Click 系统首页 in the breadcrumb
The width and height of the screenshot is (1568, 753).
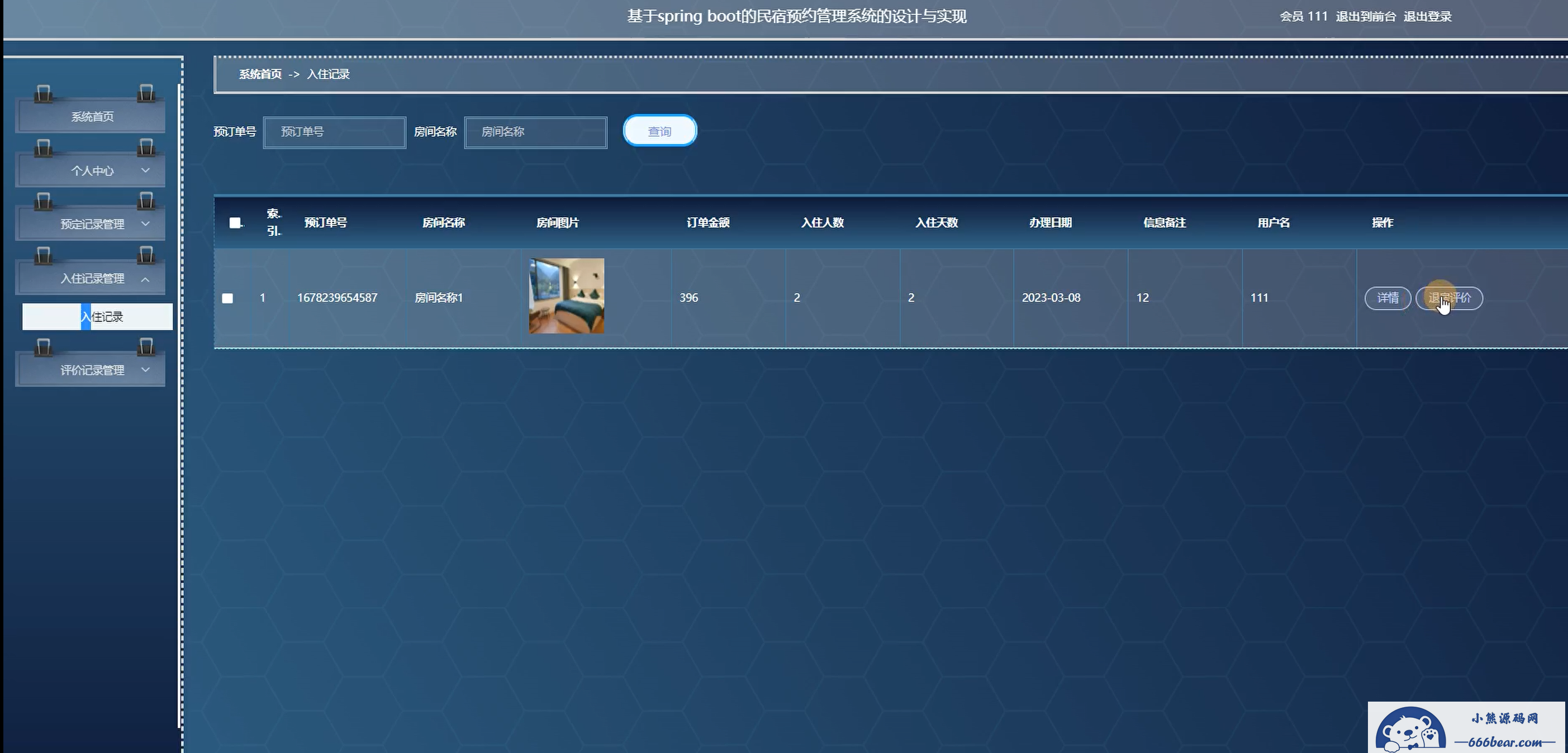click(260, 74)
